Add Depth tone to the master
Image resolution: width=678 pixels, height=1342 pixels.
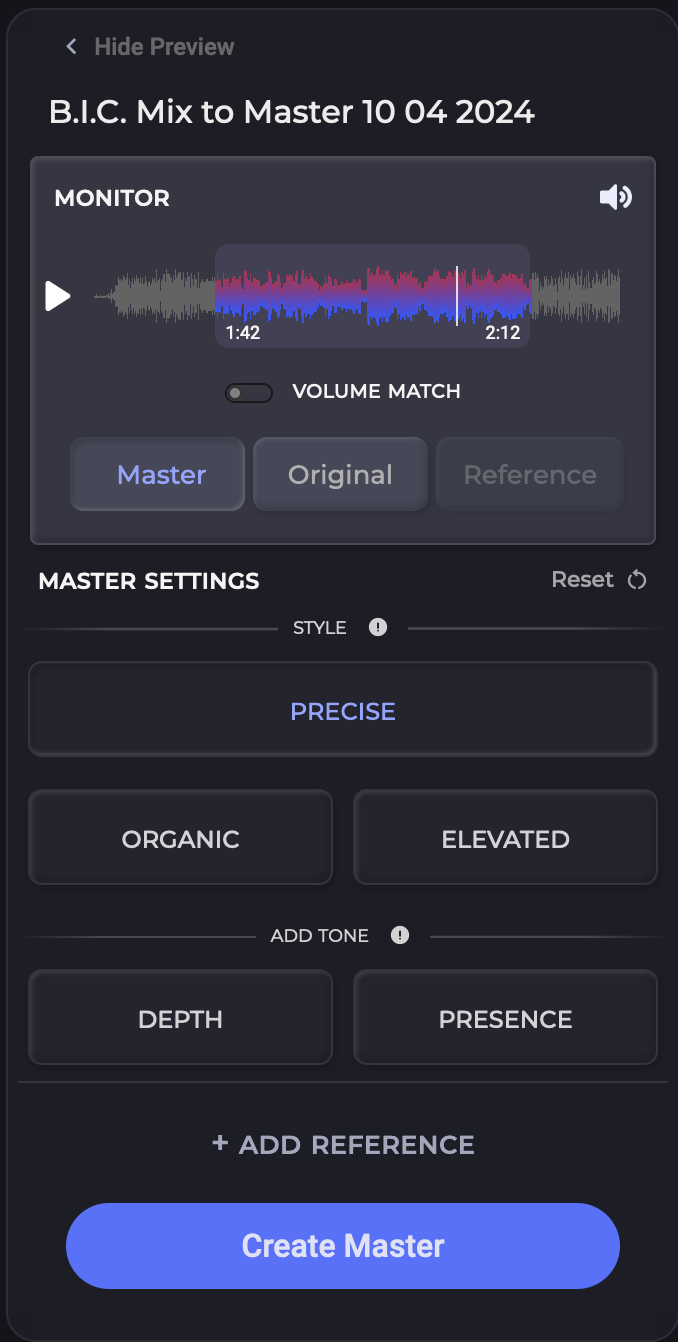click(180, 1018)
